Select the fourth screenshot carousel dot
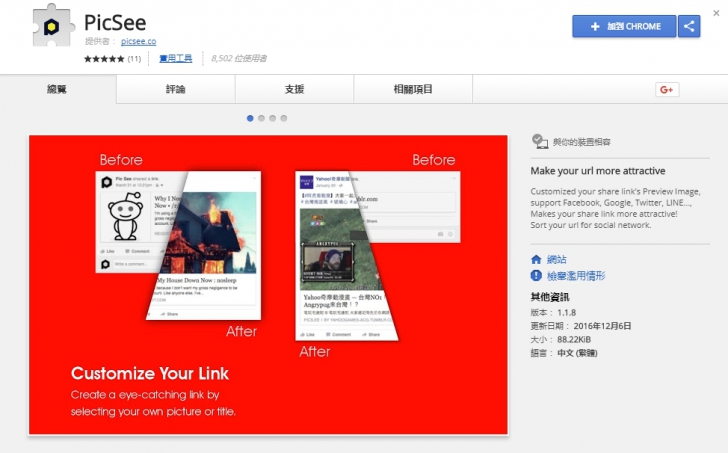 (284, 118)
